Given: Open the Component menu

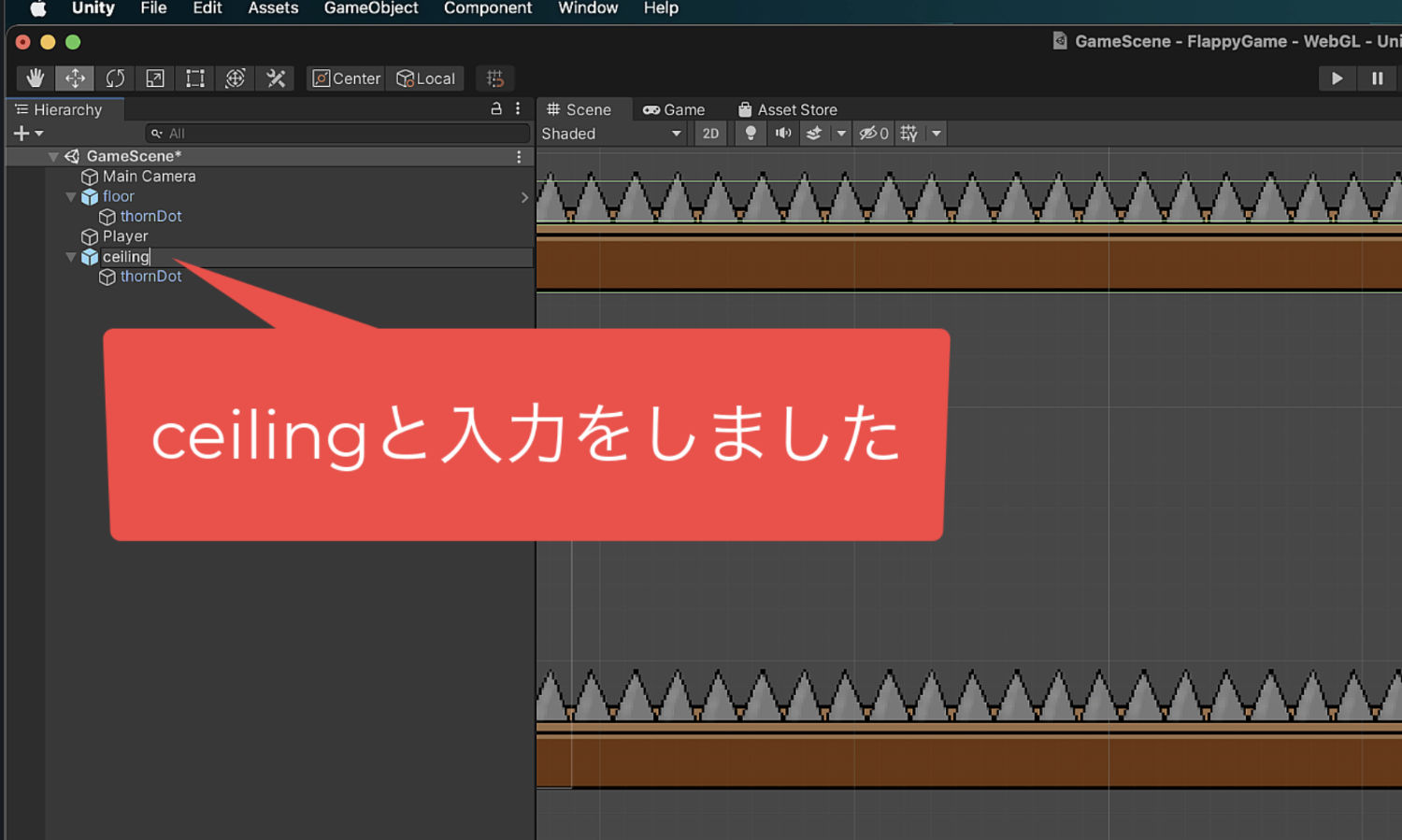Looking at the screenshot, I should (488, 8).
